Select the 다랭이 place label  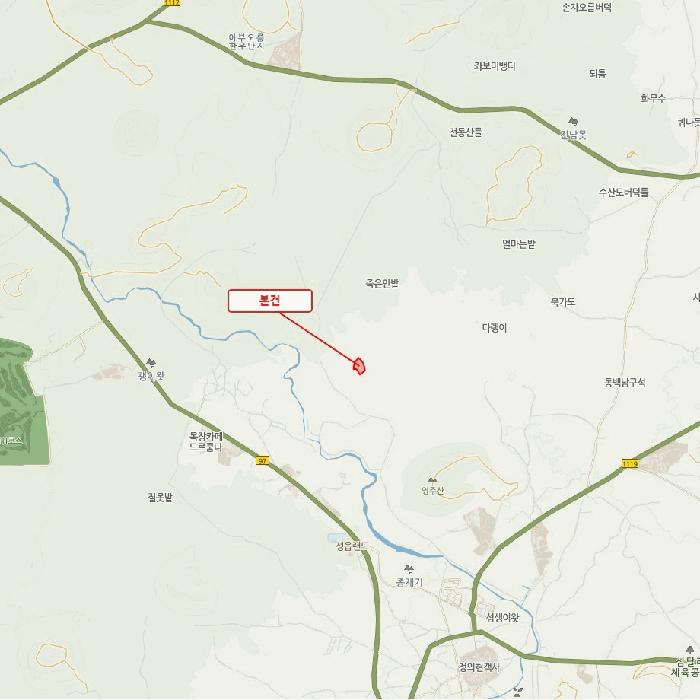coord(494,328)
